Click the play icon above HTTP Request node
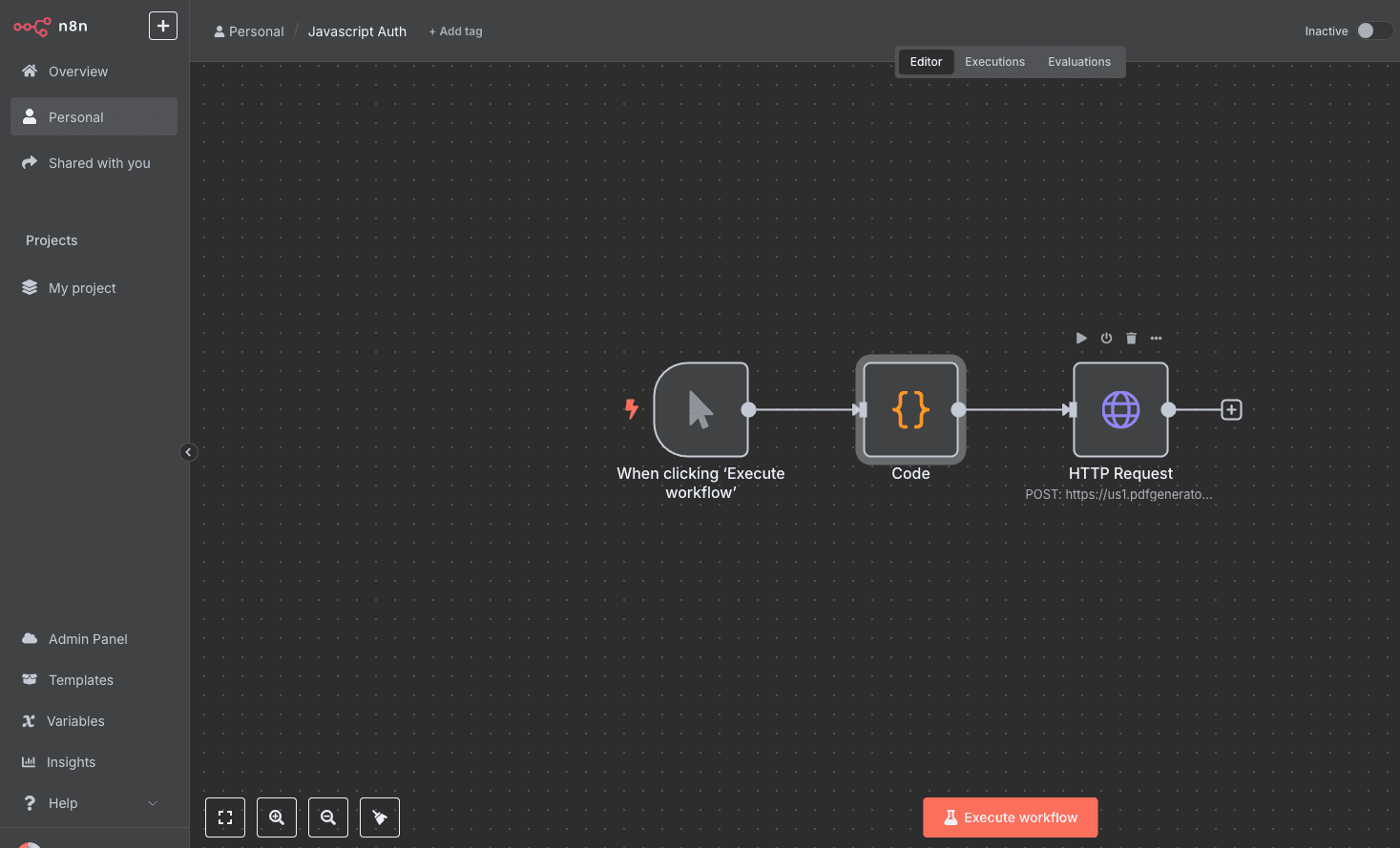 tap(1081, 339)
